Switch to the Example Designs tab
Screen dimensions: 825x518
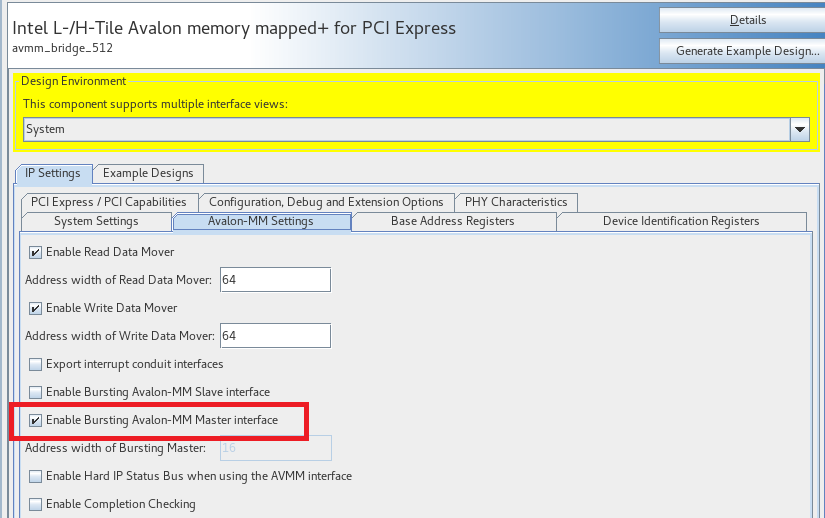148,173
